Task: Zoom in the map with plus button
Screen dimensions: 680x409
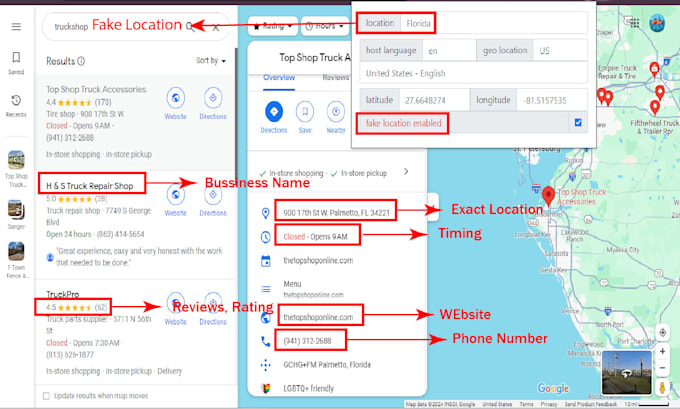Action: (x=662, y=351)
